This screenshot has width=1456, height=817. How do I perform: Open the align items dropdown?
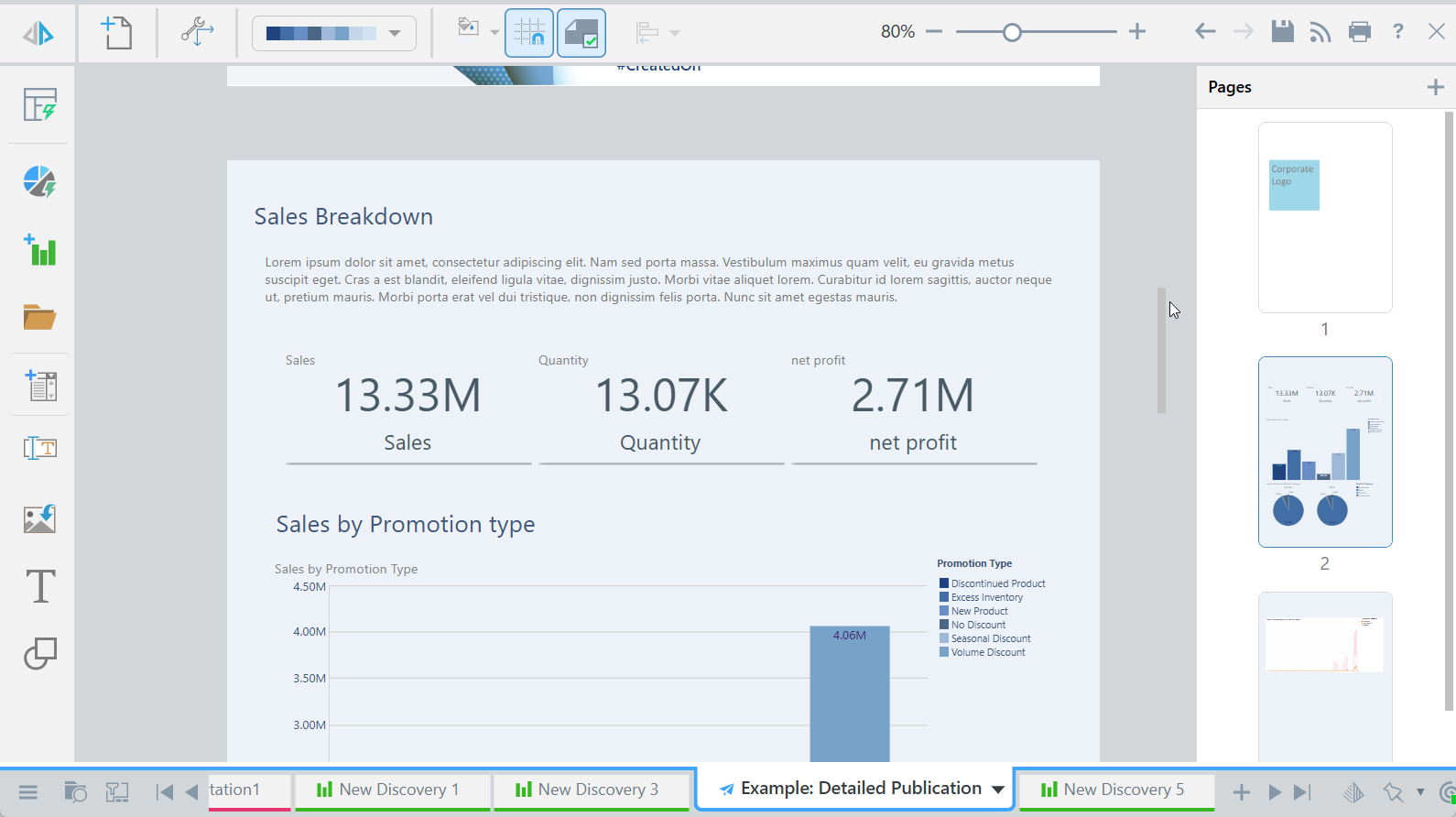657,33
